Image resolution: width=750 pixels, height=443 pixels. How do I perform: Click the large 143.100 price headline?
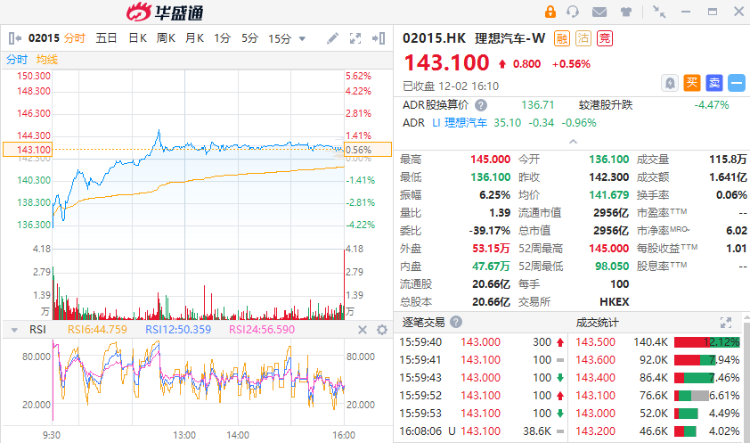tap(447, 63)
